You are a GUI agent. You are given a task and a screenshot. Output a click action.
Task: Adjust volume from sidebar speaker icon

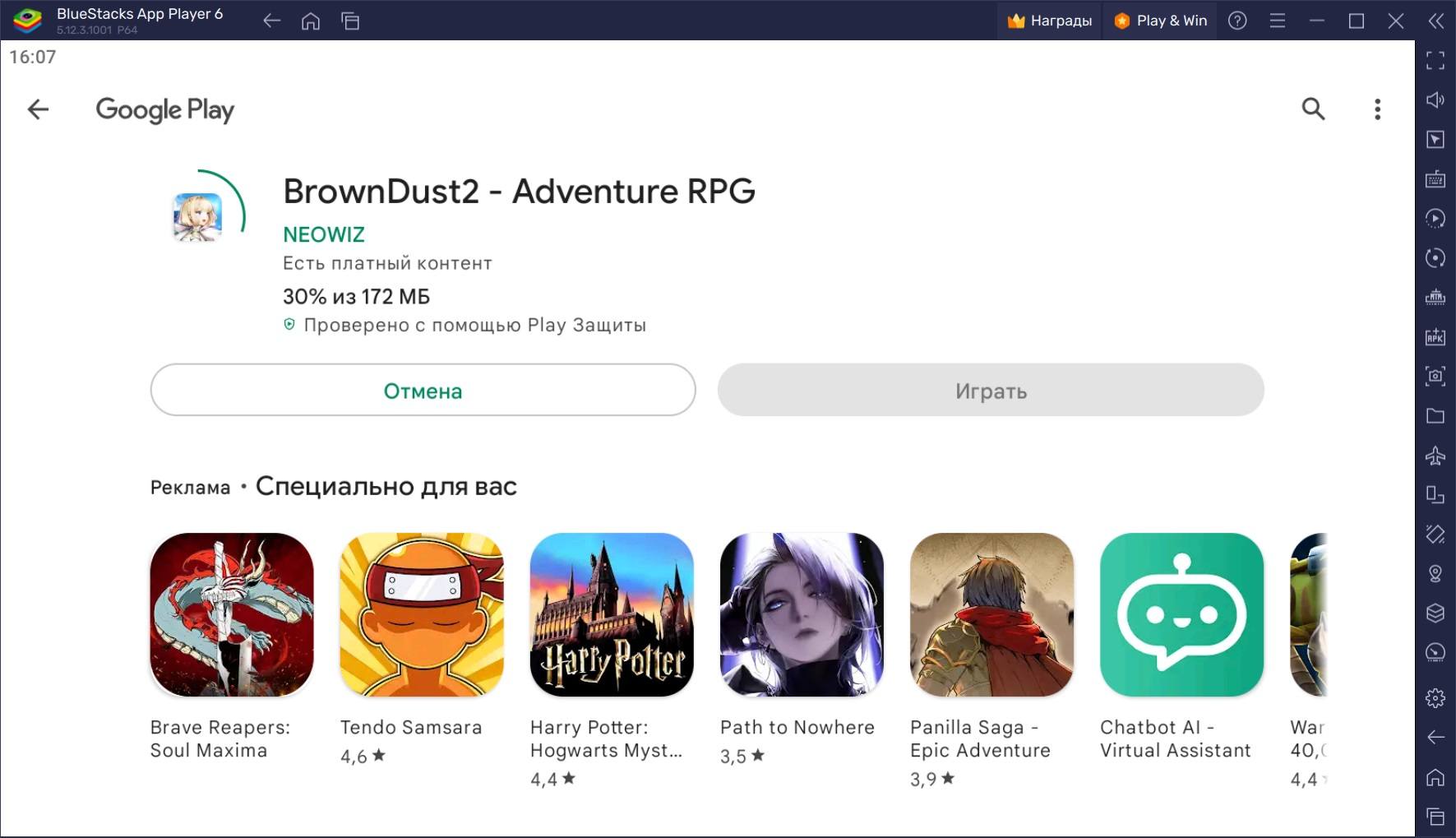(x=1435, y=100)
